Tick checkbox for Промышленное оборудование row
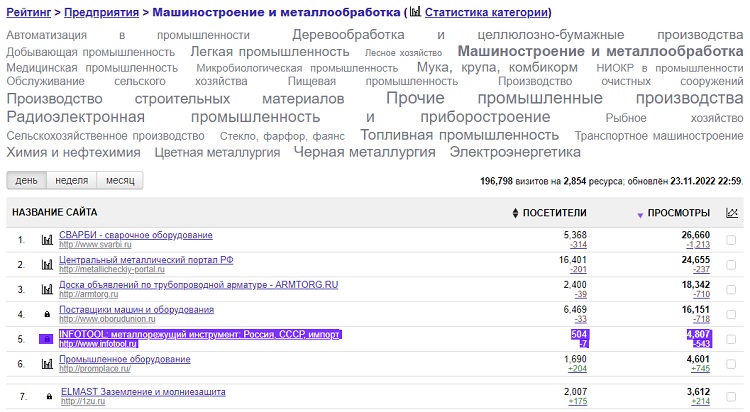The height and width of the screenshot is (412, 750). point(731,364)
